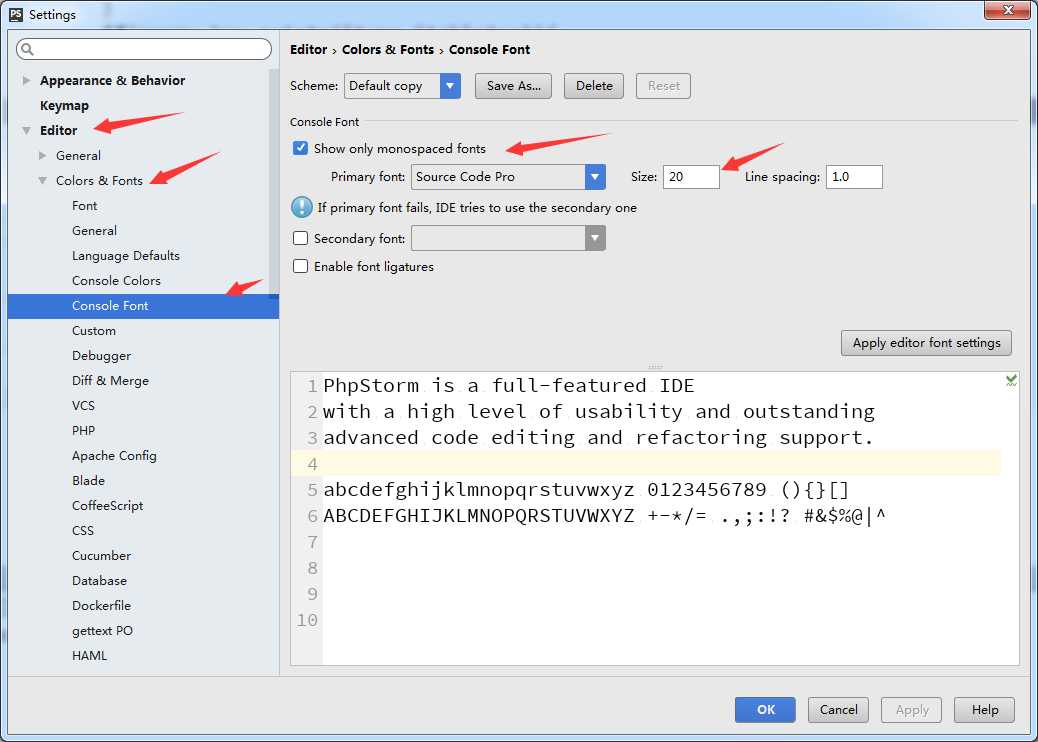Open Diff & Merge color settings
Screen dimensions: 1038x742
(111, 381)
